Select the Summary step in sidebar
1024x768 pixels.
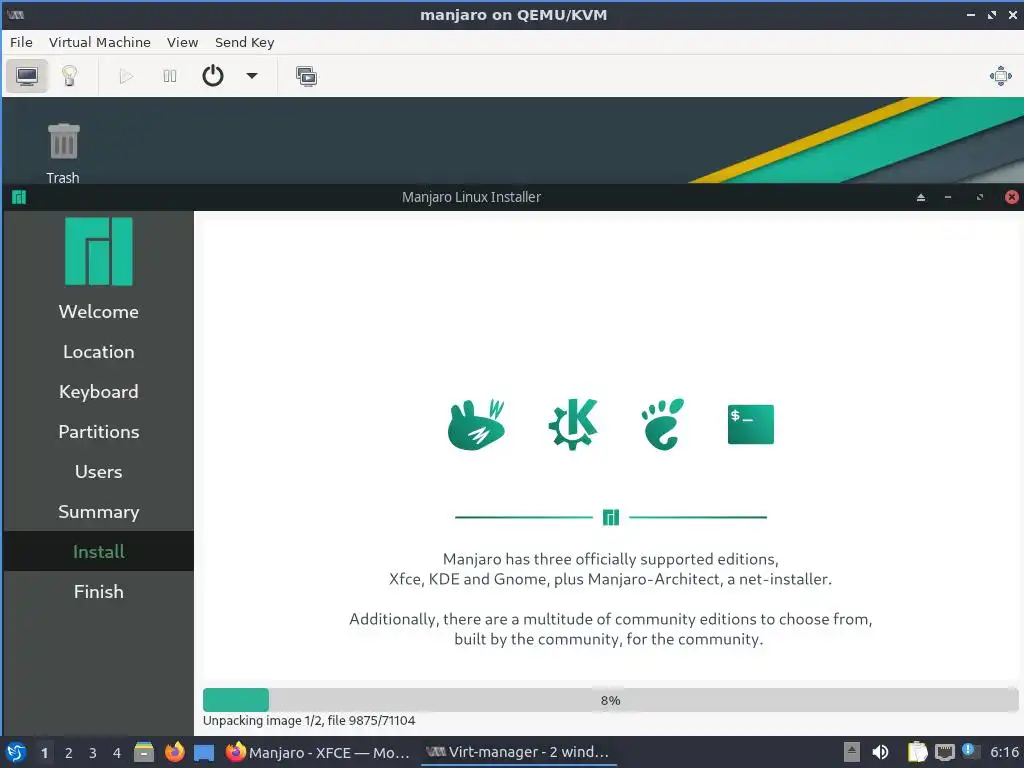(99, 511)
